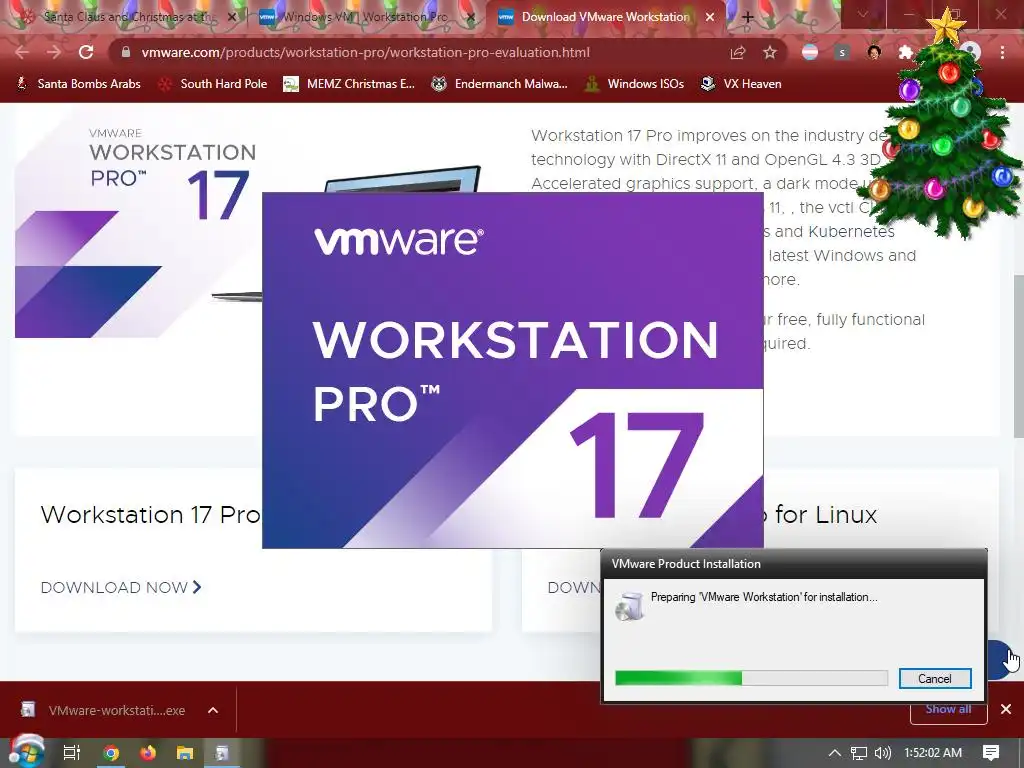Open the VMware-workstati....exe download item
Image resolution: width=1024 pixels, height=768 pixels.
[104, 710]
